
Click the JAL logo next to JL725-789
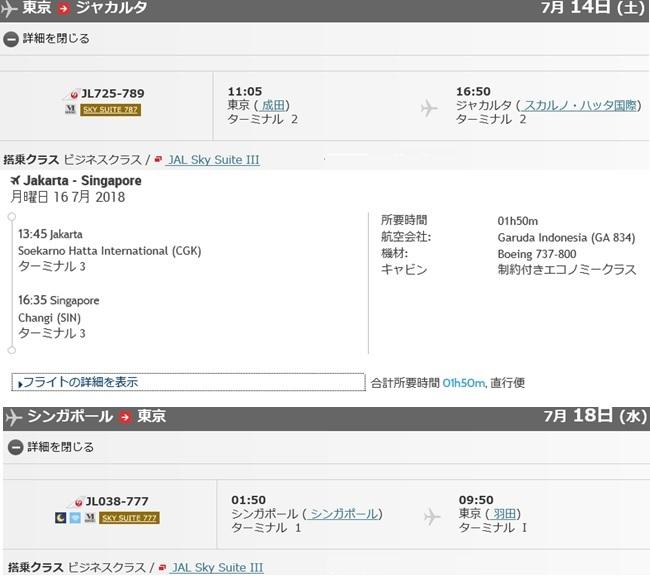[72, 95]
